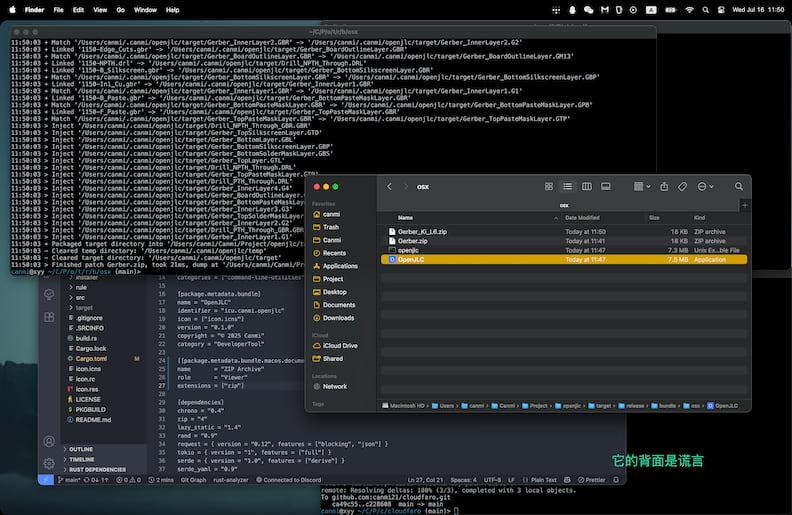Open VS Code Accounts icon
This screenshot has height=515, width=792.
click(x=49, y=441)
